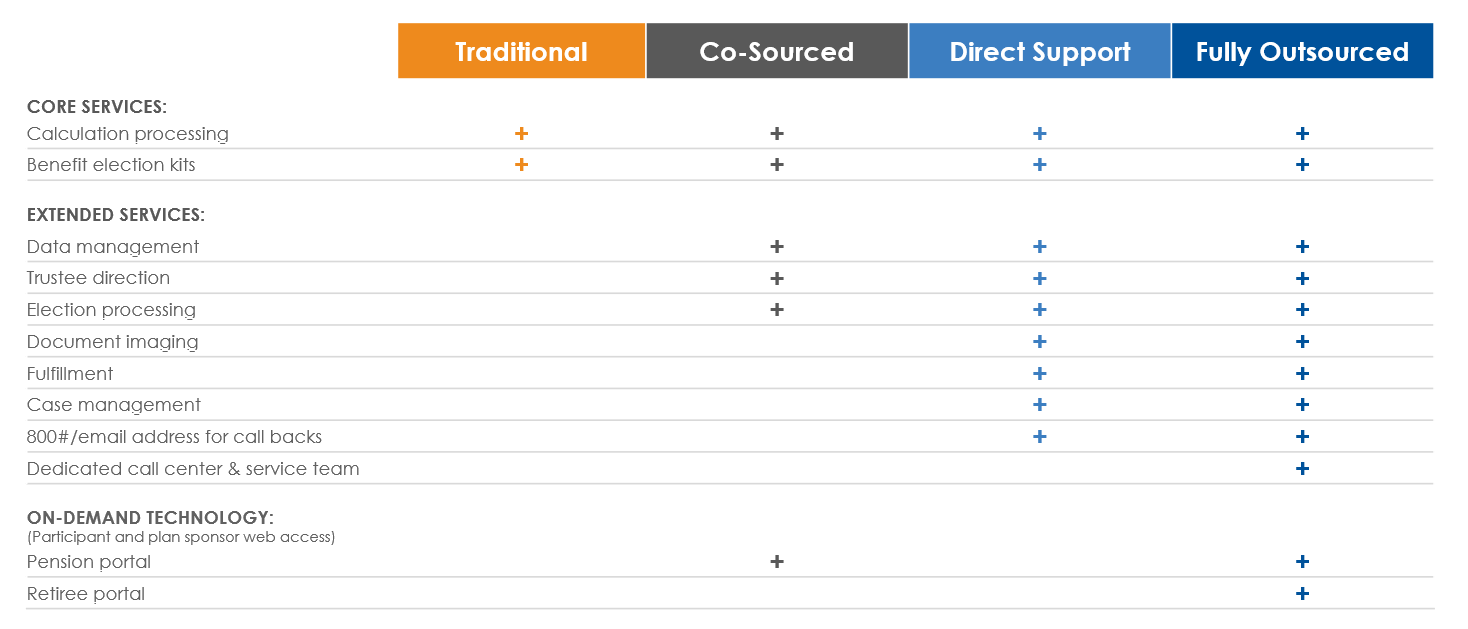Screen dimensions: 1468x629
Task: Click the Dedicated call center & service team label
Action: [193, 469]
